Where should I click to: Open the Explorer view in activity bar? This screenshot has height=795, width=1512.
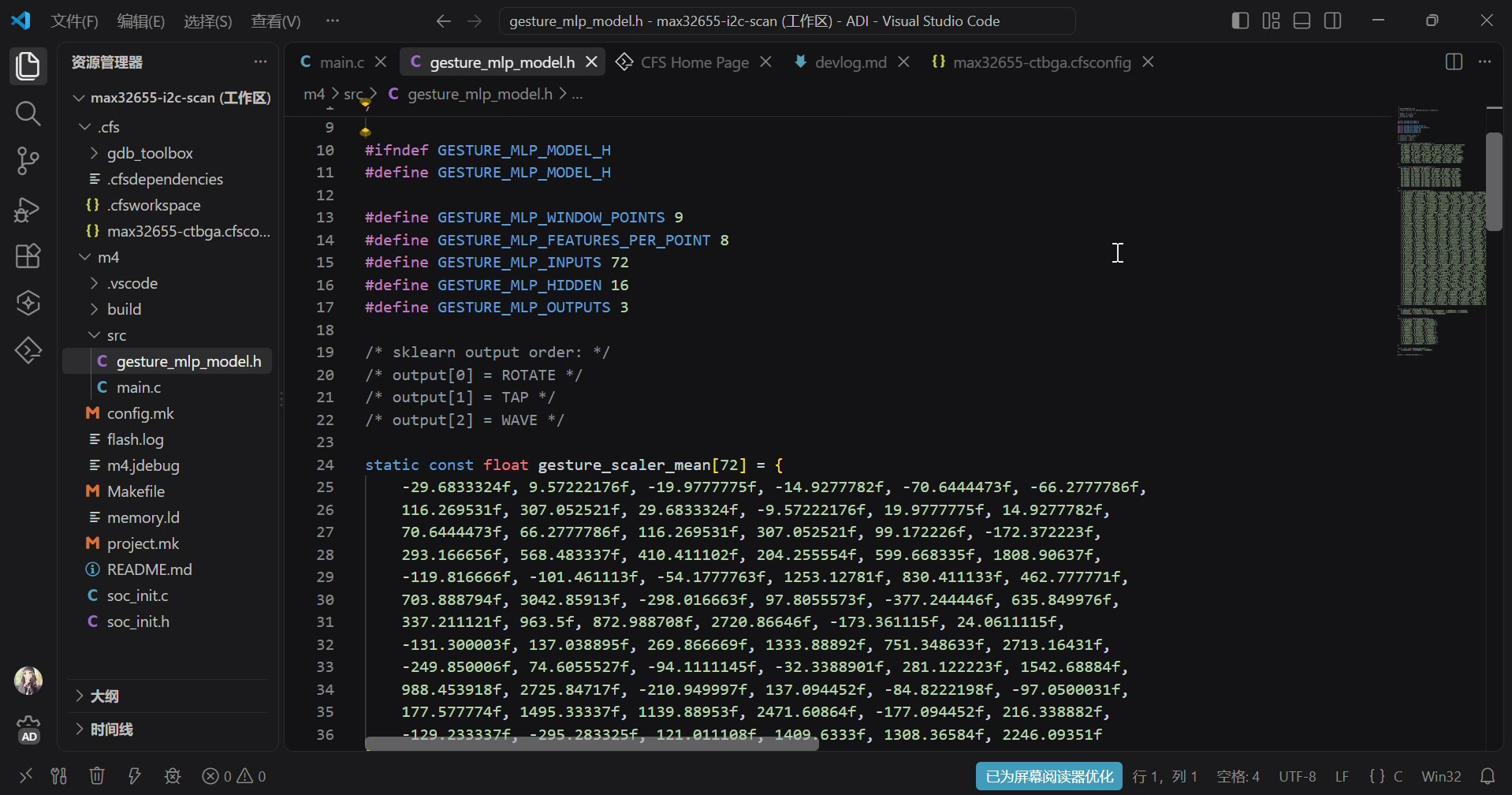28,65
